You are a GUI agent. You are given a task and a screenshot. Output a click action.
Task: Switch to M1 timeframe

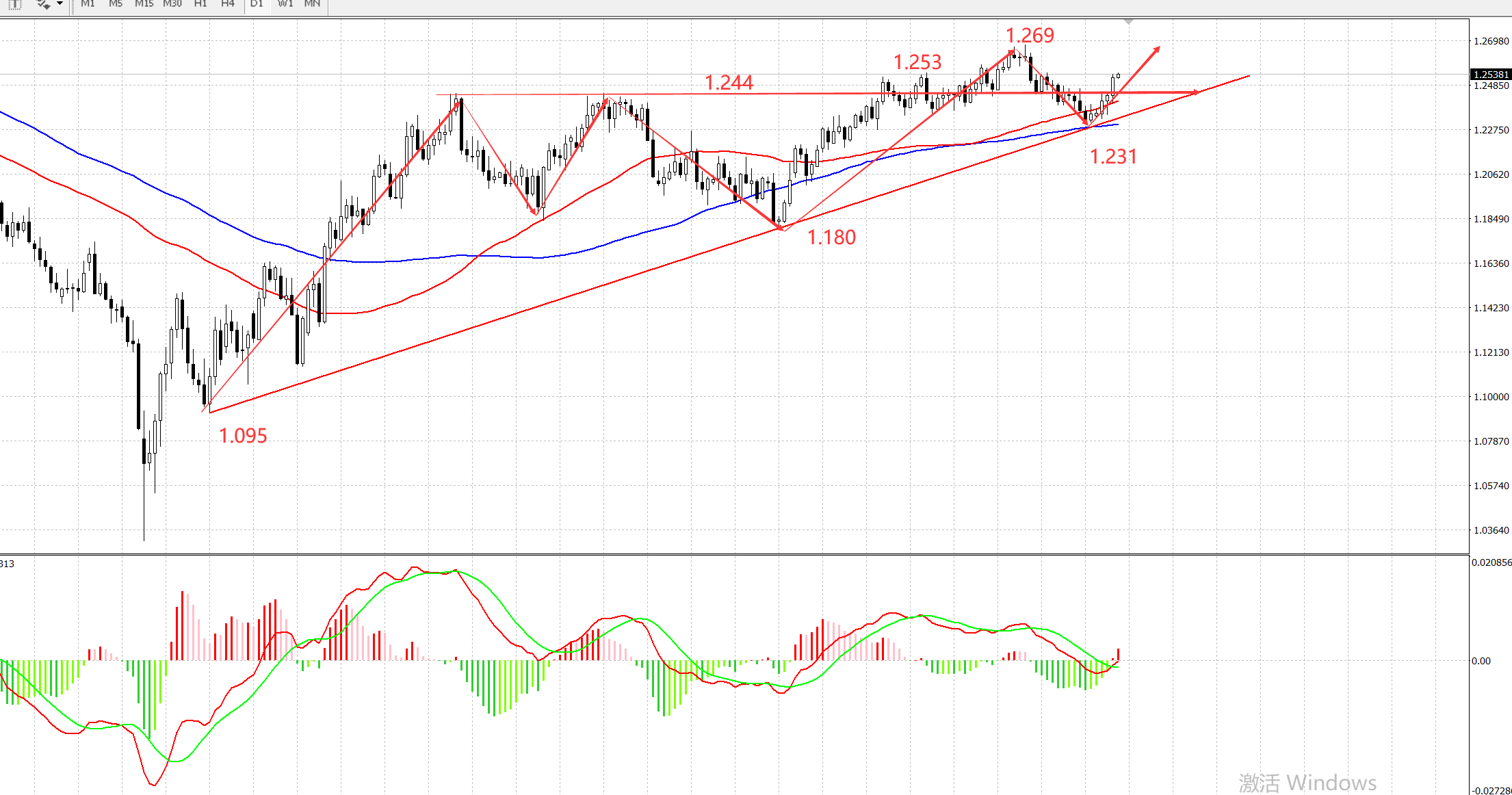(x=88, y=4)
